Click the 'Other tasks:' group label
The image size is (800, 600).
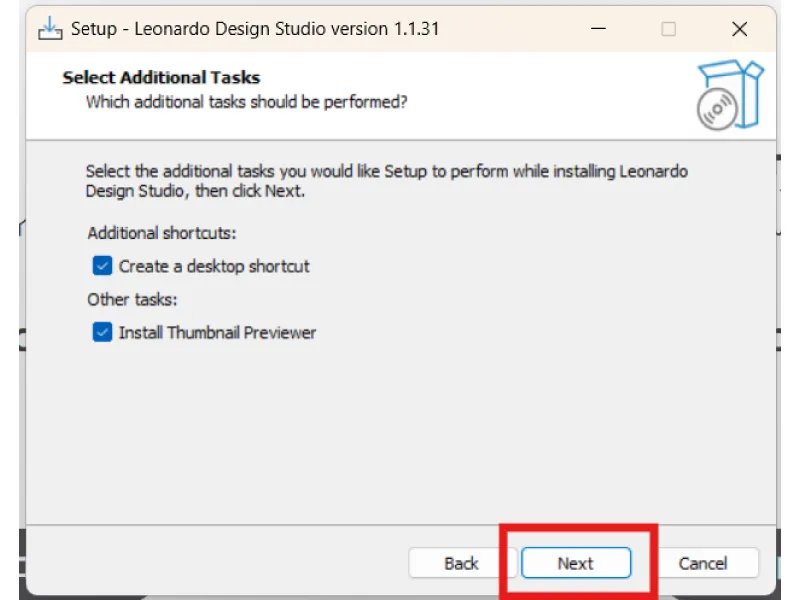pos(132,299)
